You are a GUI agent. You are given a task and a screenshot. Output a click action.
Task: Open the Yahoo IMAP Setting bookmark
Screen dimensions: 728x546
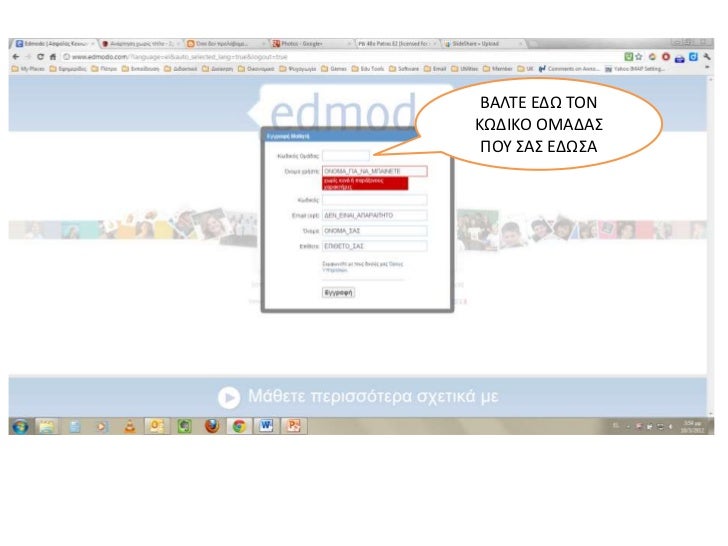pos(635,69)
